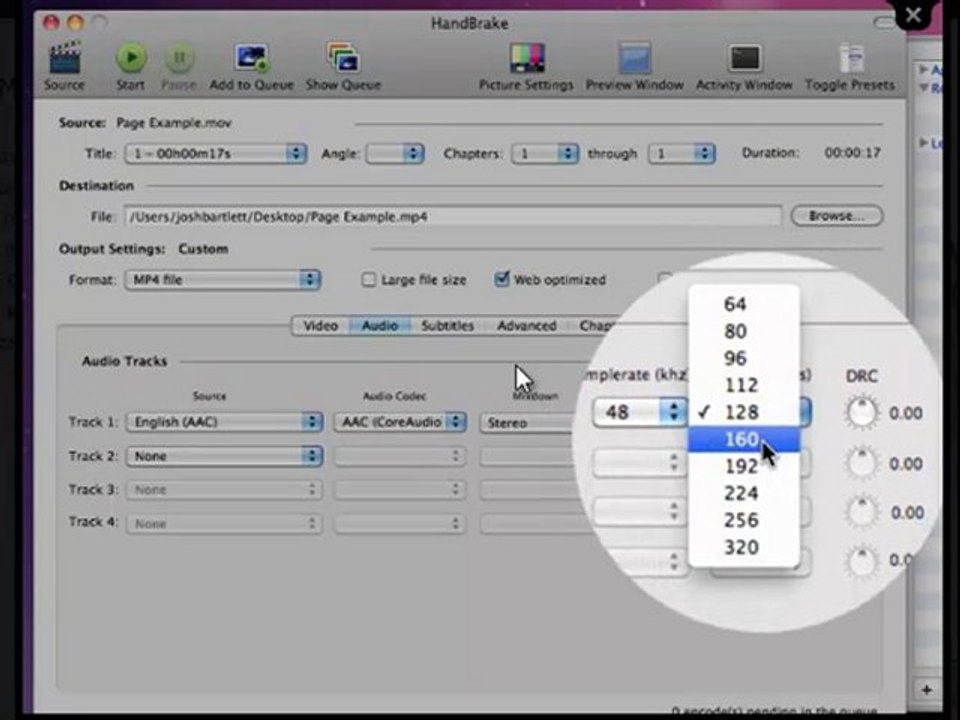Enable the Large file size checkbox
The width and height of the screenshot is (960, 720).
pyautogui.click(x=369, y=280)
